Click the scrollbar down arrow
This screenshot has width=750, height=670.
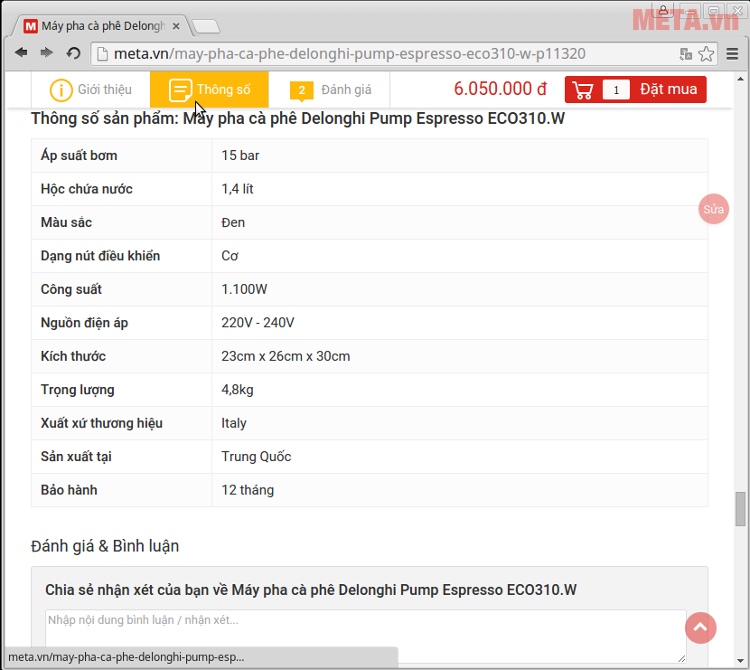pos(740,660)
